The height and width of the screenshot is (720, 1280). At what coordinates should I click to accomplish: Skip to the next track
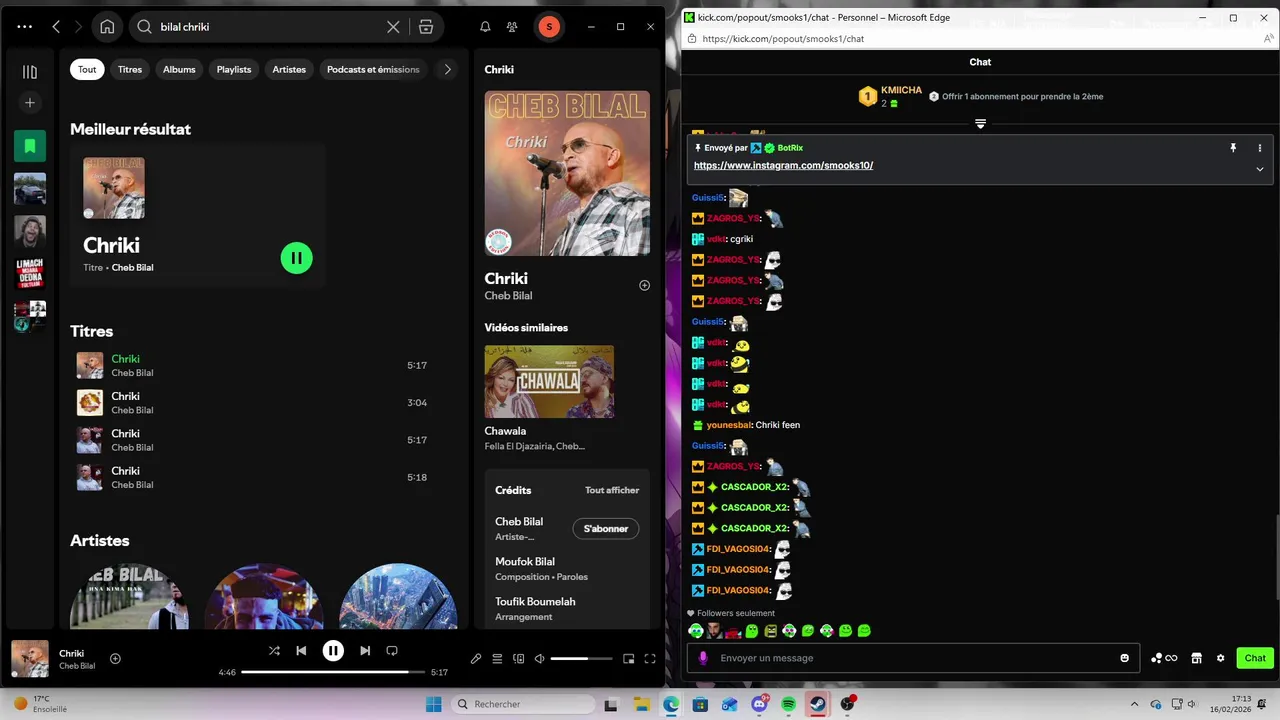coord(365,650)
